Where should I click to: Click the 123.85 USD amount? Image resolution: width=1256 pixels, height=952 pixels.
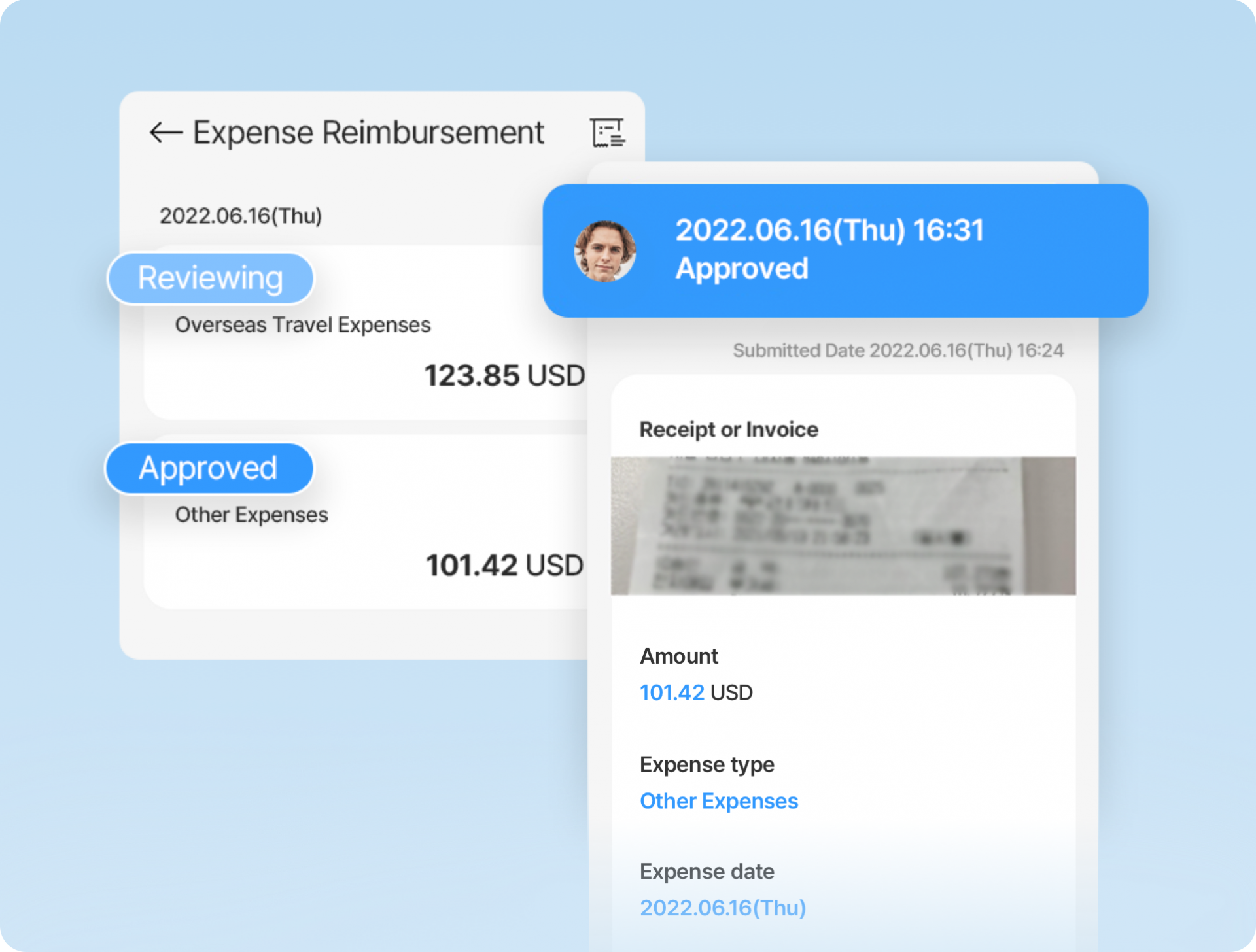pos(504,376)
